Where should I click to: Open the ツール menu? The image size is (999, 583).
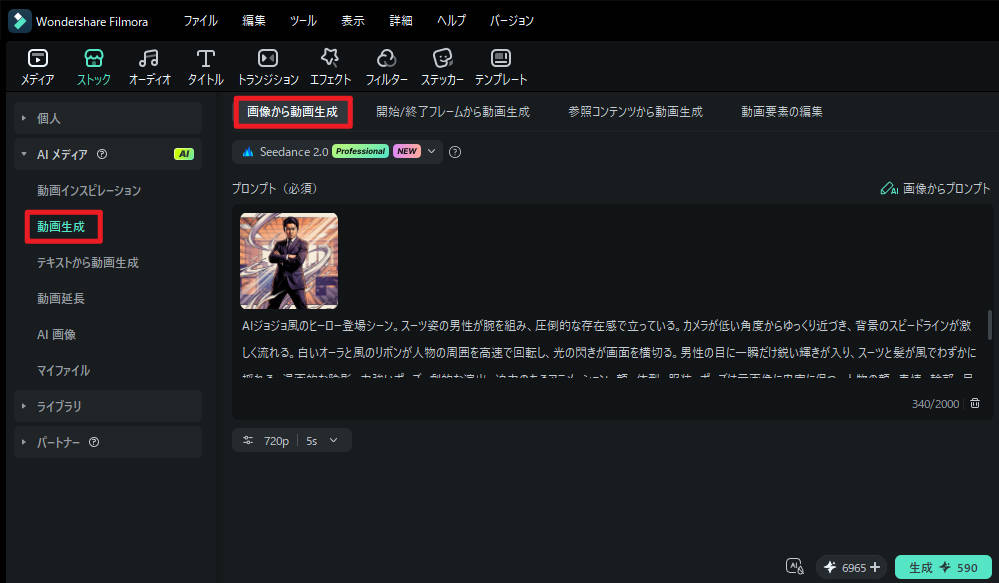[303, 20]
